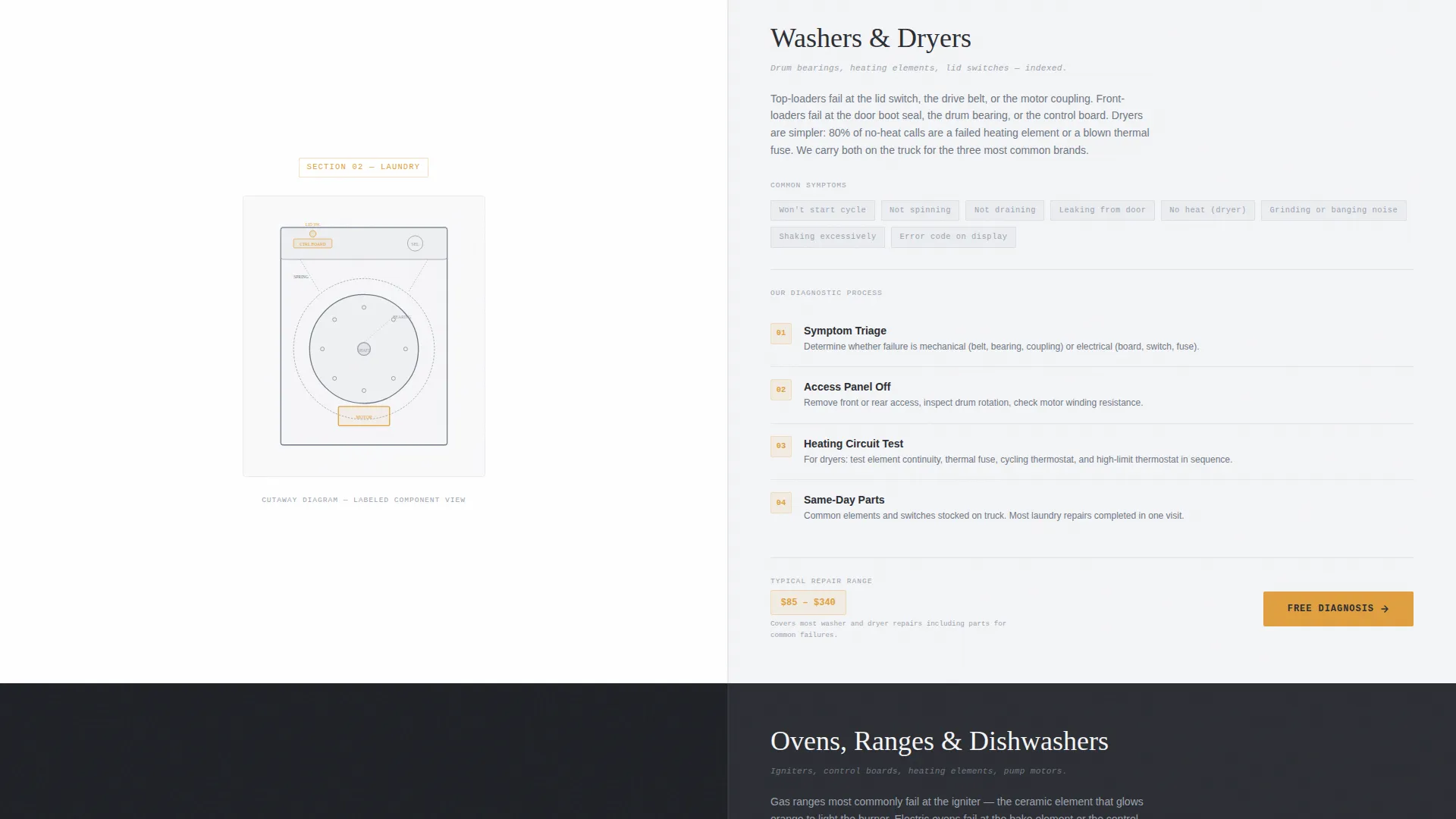
Task: Click the "Top-loaders fail at the lid switch" paragraph
Action: point(960,124)
